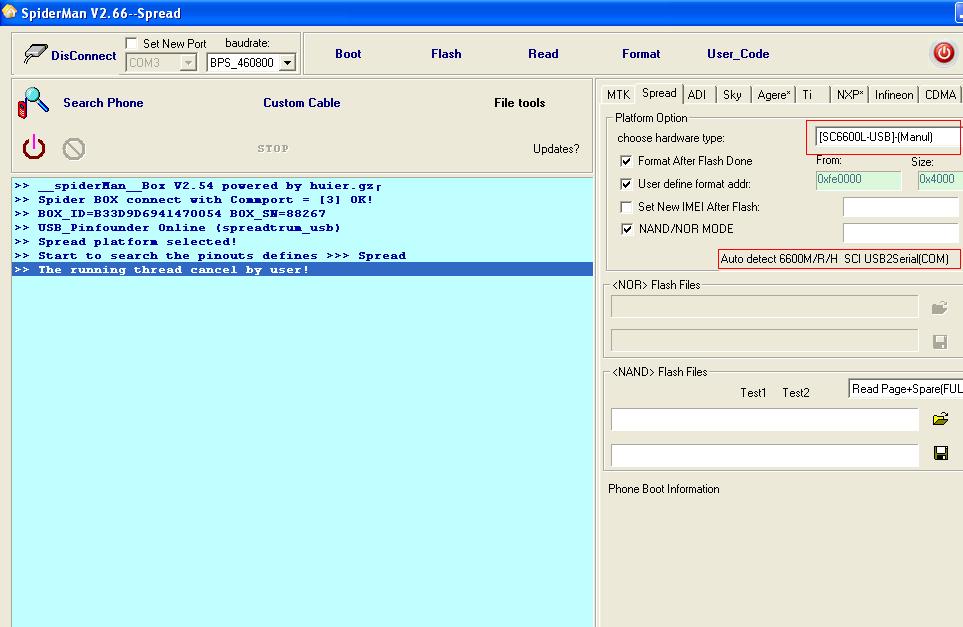This screenshot has height=627, width=963.
Task: Click the dark red power icon below Search Phone
Action: 34,148
